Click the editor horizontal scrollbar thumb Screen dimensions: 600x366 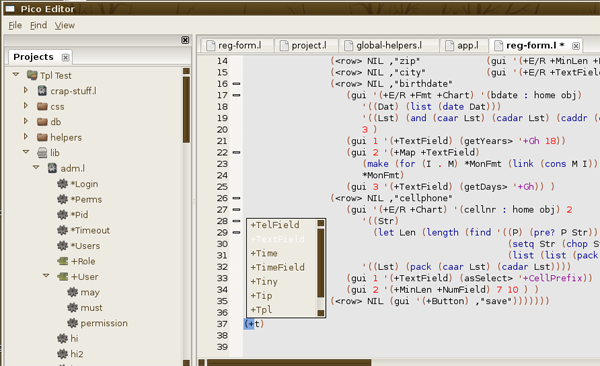(x=289, y=362)
